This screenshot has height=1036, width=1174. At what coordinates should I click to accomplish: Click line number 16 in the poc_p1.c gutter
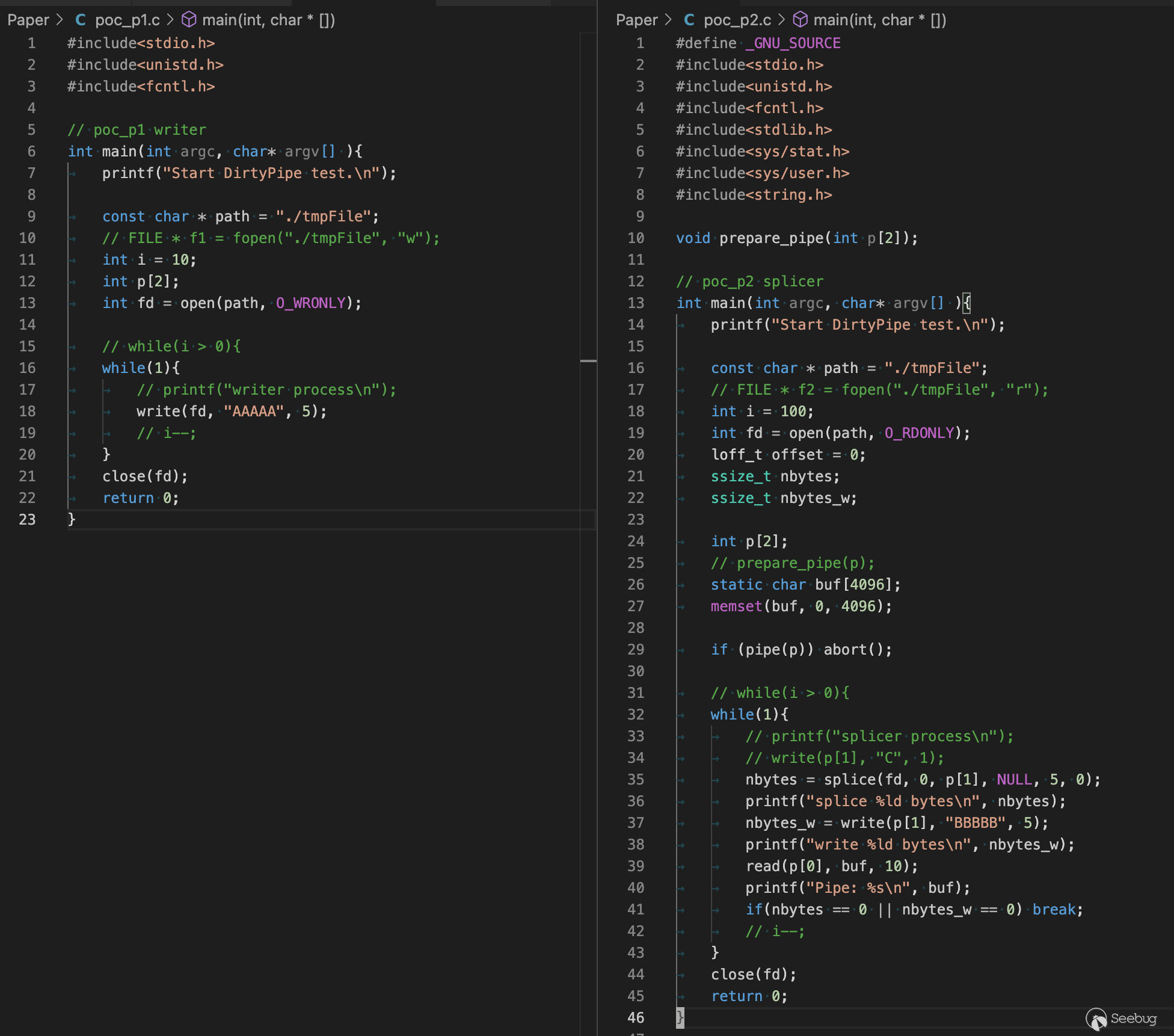tap(28, 368)
